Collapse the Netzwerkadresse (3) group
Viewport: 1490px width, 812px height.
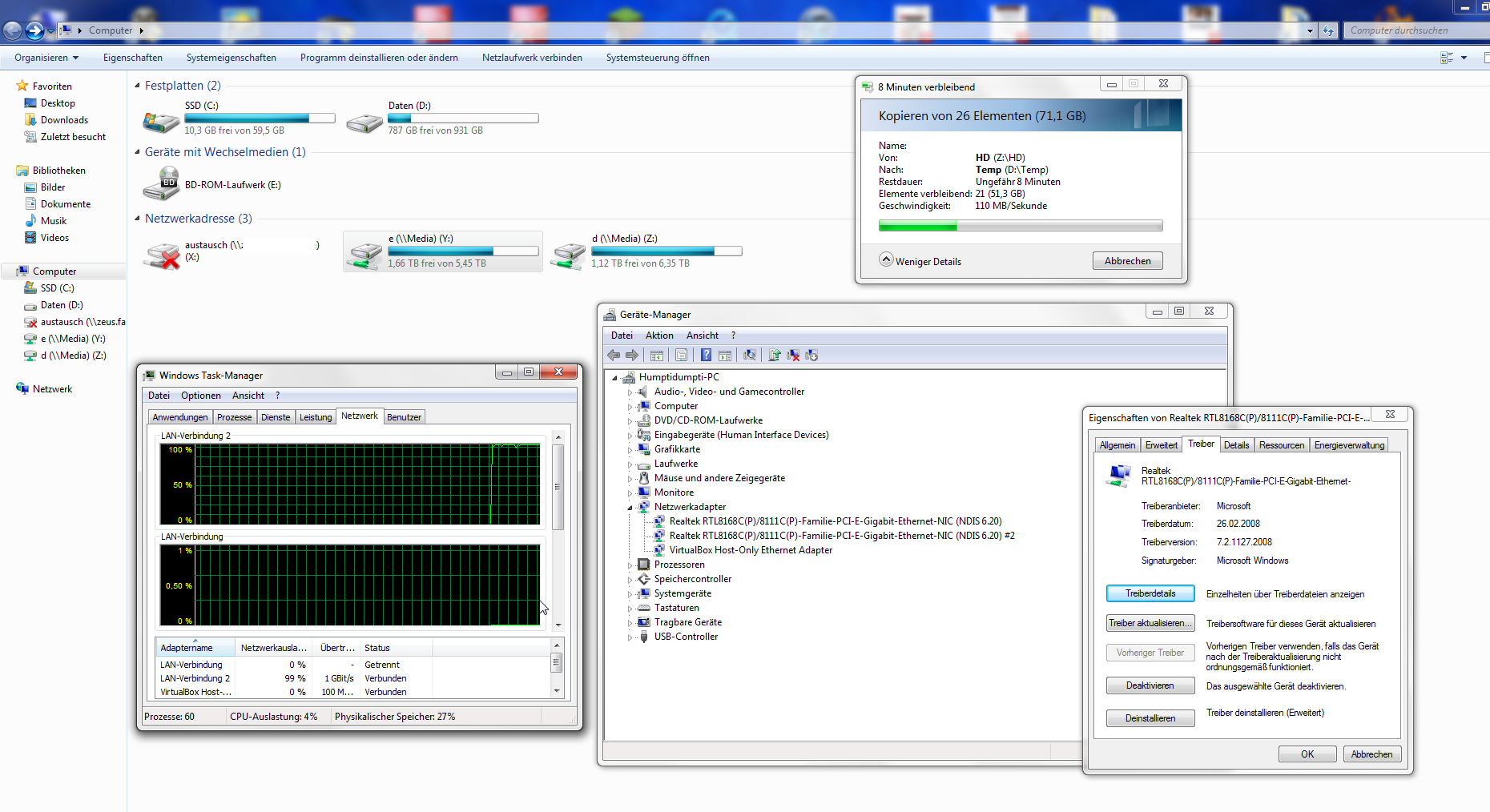(137, 219)
